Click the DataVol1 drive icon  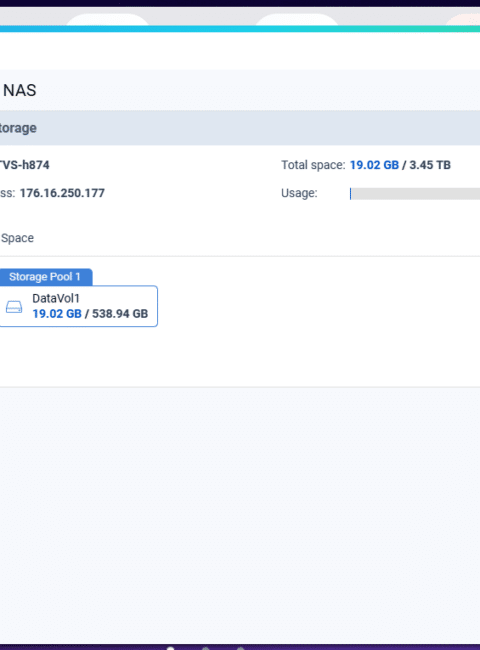(14, 307)
